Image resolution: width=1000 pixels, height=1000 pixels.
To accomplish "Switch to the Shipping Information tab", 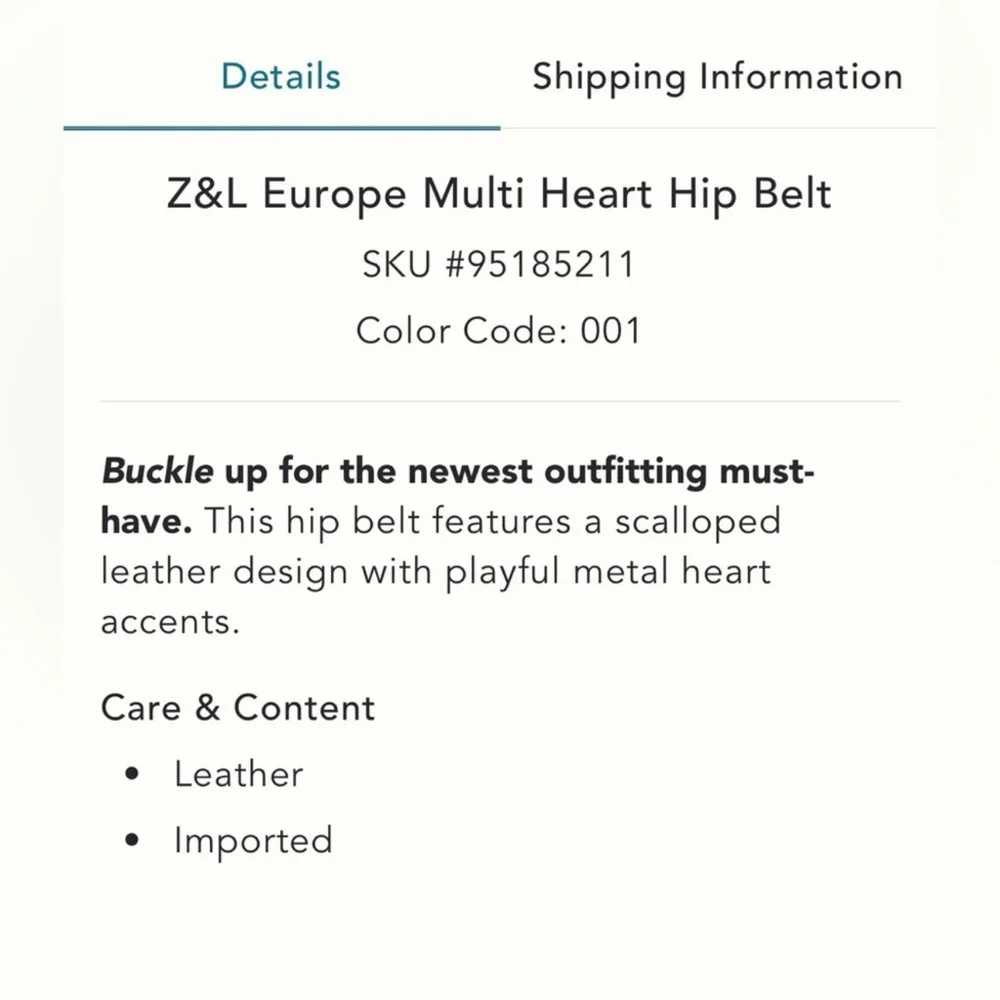I will (x=717, y=78).
